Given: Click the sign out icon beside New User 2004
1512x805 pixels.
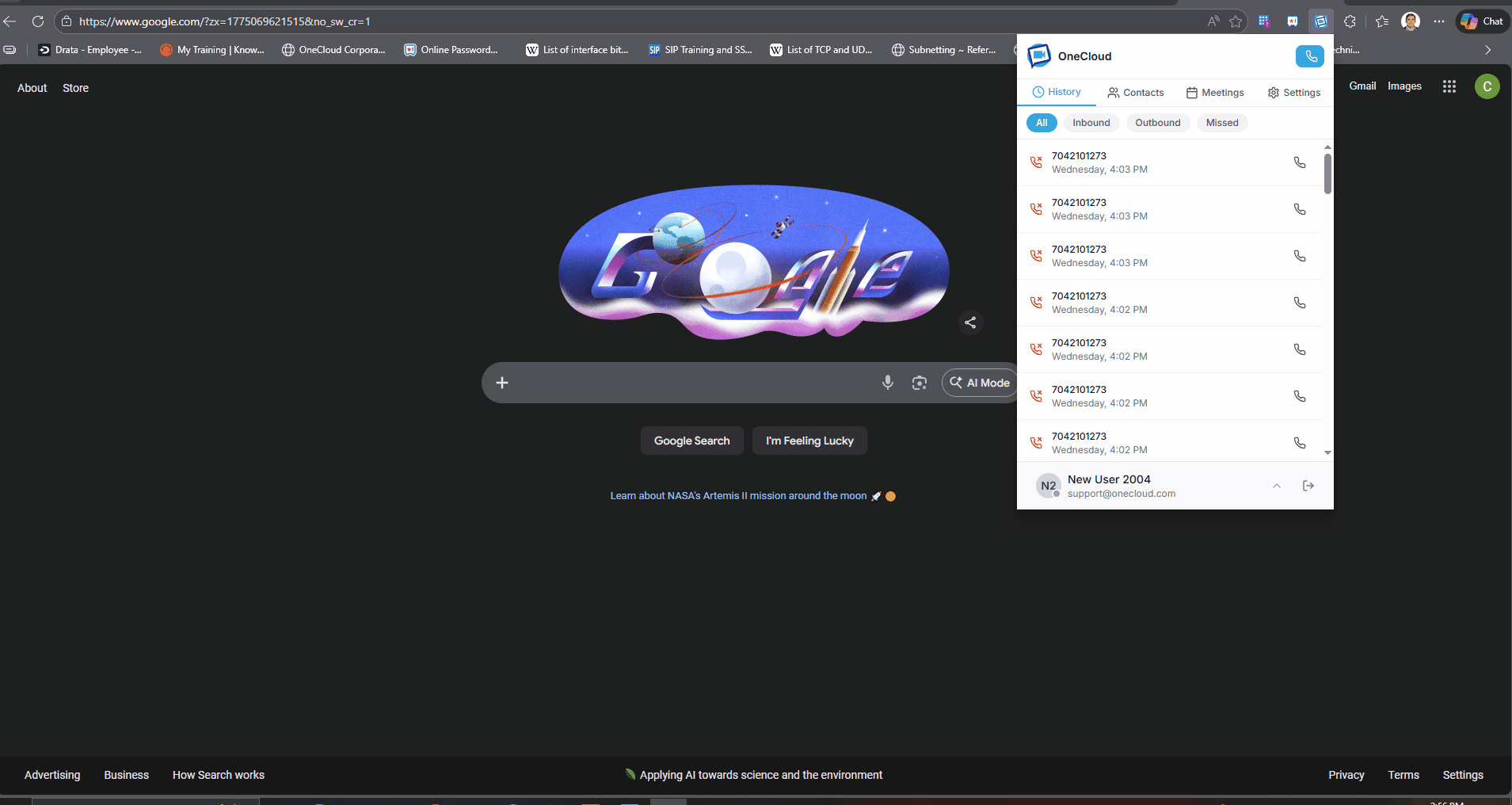Looking at the screenshot, I should click(x=1308, y=486).
